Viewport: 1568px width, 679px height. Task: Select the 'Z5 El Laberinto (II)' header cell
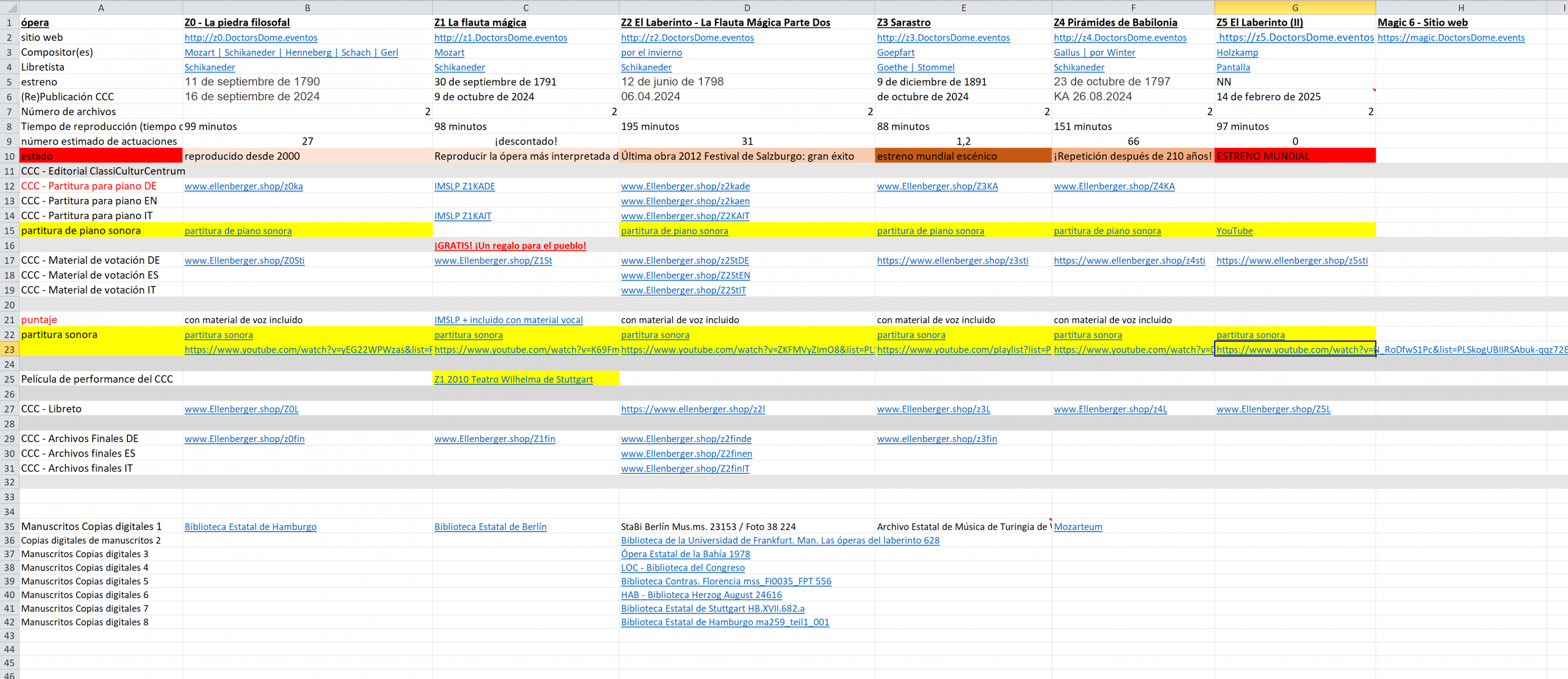[x=1295, y=23]
